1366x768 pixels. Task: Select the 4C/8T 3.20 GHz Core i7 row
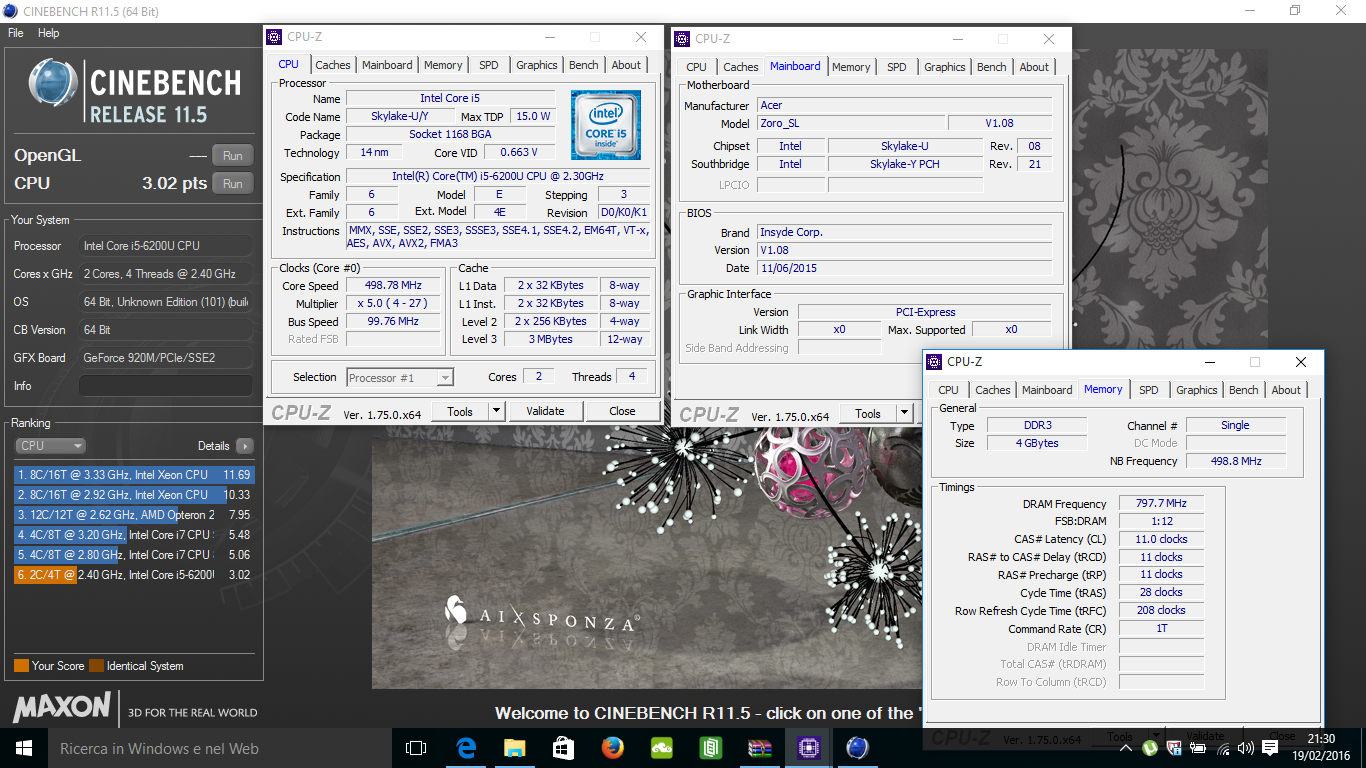[x=134, y=535]
